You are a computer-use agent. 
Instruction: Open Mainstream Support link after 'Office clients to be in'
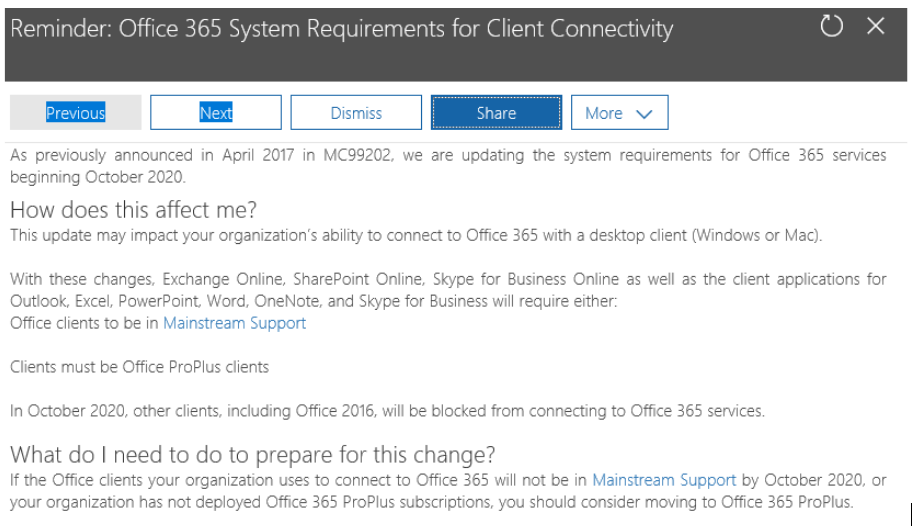(x=234, y=323)
